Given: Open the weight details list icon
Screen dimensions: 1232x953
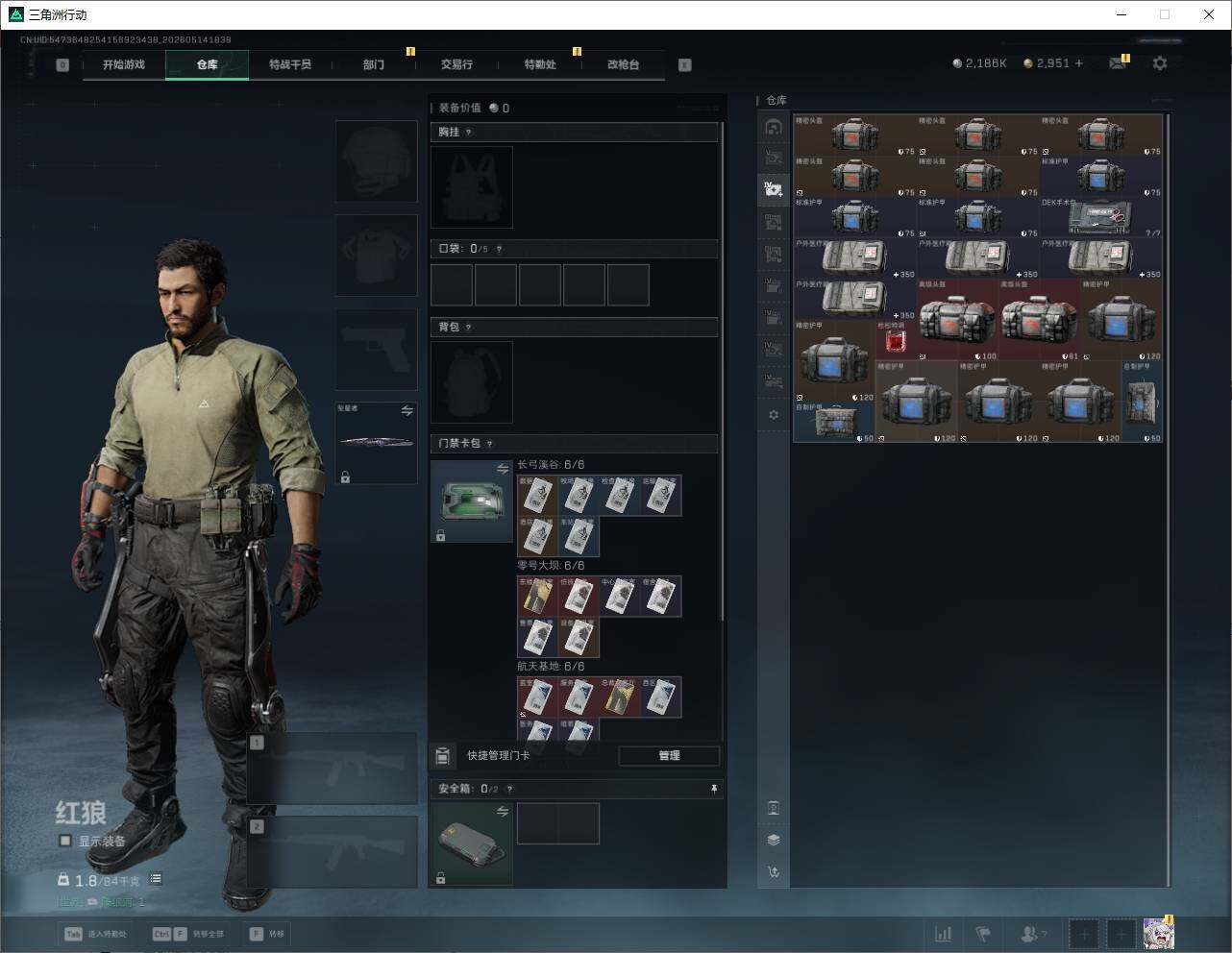Looking at the screenshot, I should 156,879.
